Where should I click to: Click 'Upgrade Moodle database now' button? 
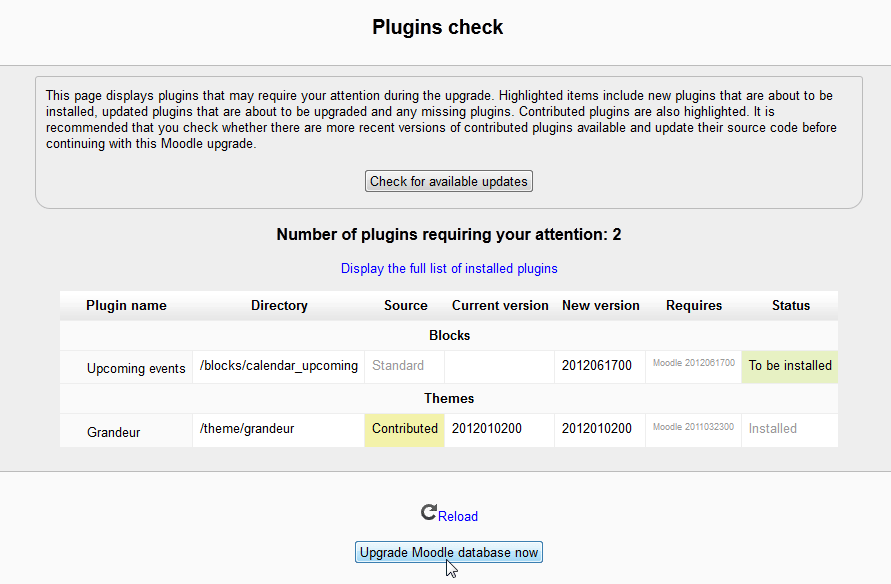449,552
